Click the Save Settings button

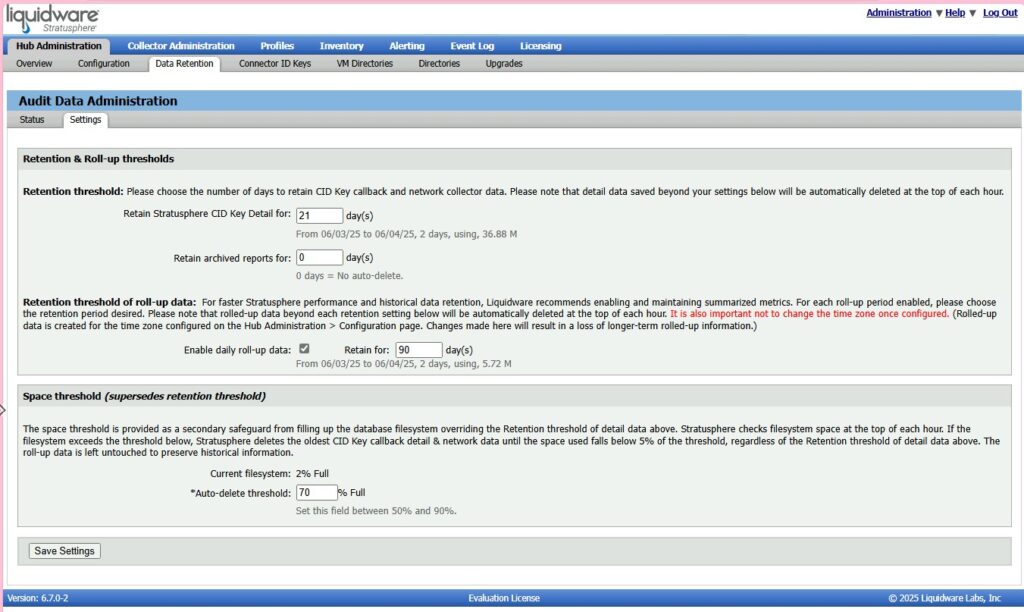click(x=64, y=551)
